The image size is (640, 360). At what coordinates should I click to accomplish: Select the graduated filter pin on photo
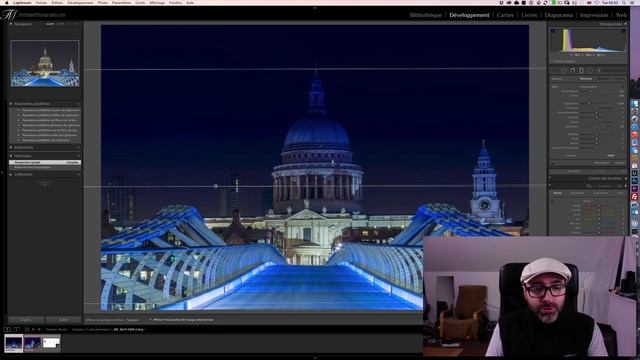216,186
